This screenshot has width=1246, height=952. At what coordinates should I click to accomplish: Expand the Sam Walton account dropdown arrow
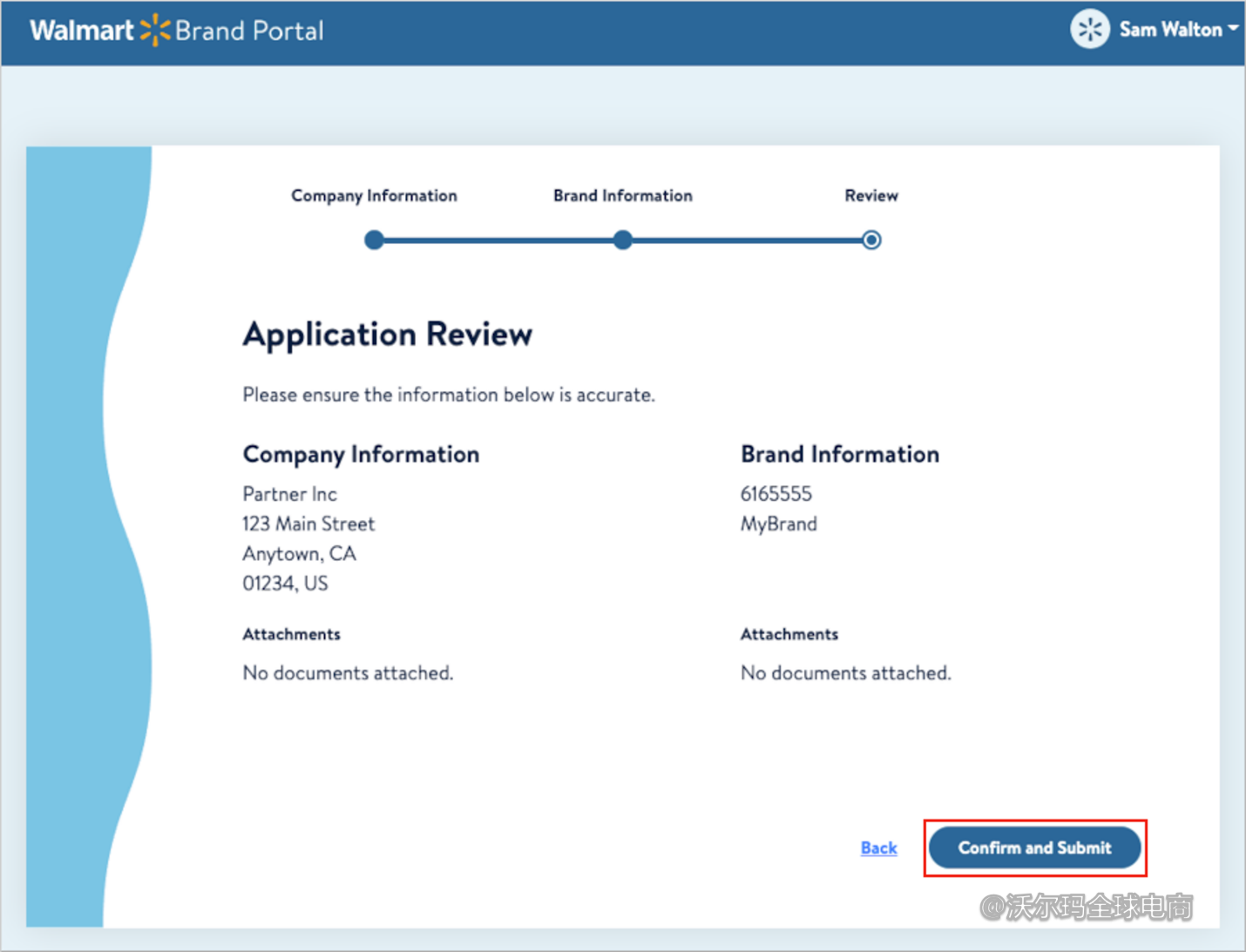pyautogui.click(x=1233, y=29)
